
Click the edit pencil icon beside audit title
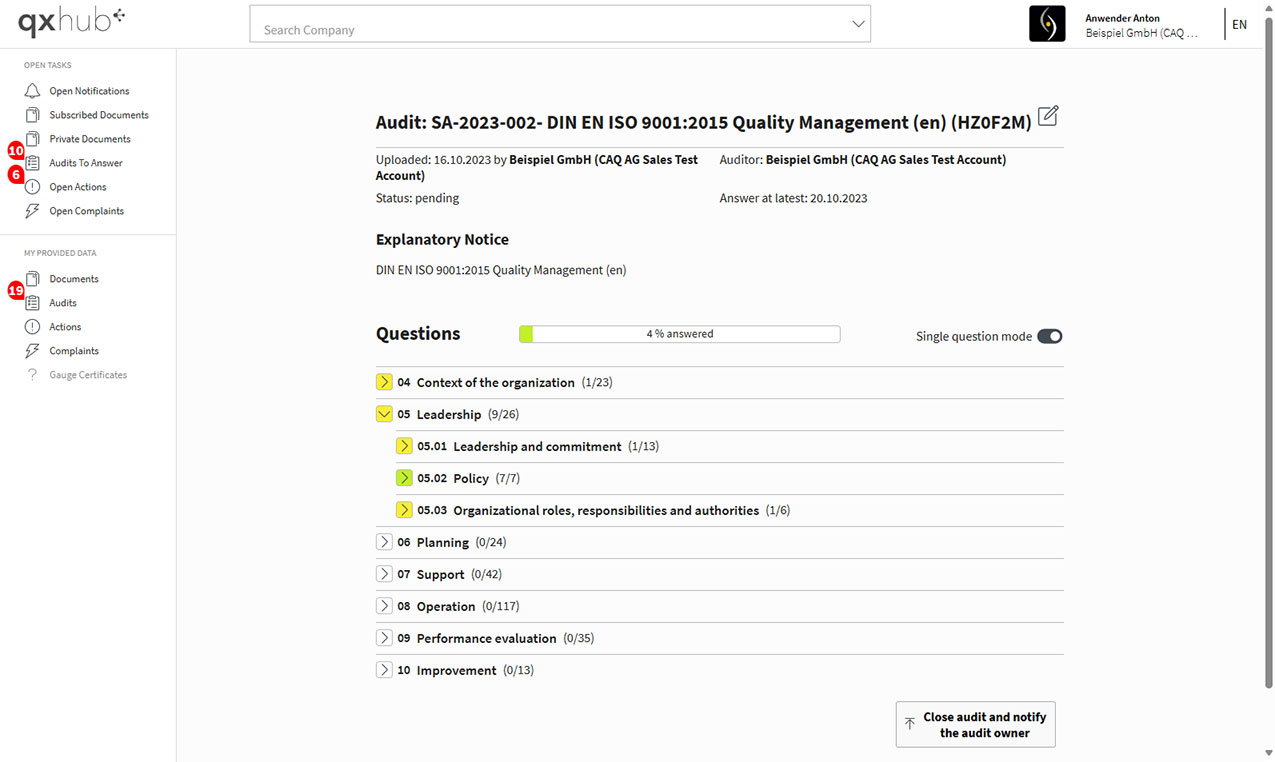point(1048,116)
